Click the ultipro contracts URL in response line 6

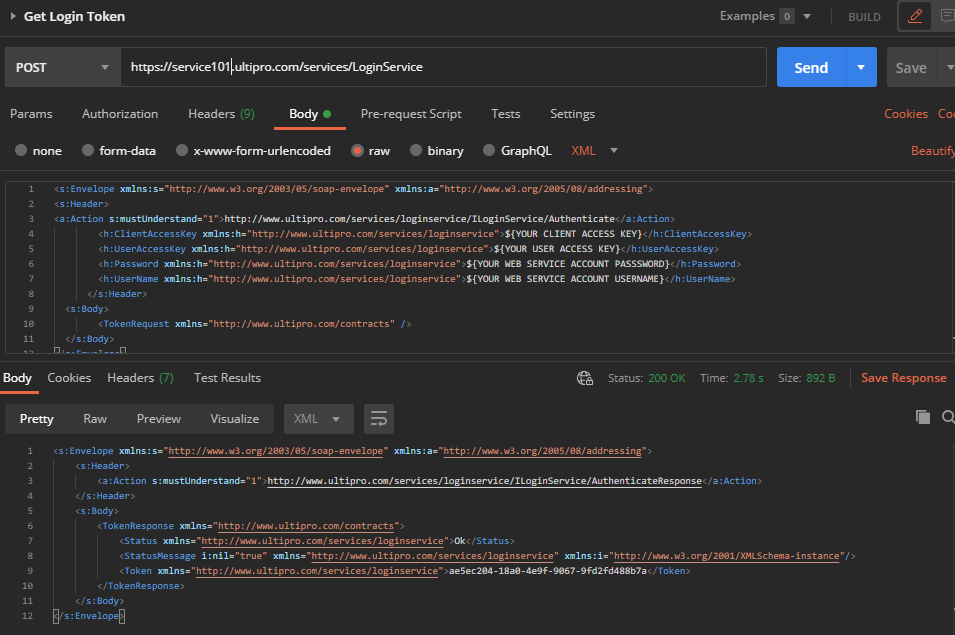(x=306, y=526)
